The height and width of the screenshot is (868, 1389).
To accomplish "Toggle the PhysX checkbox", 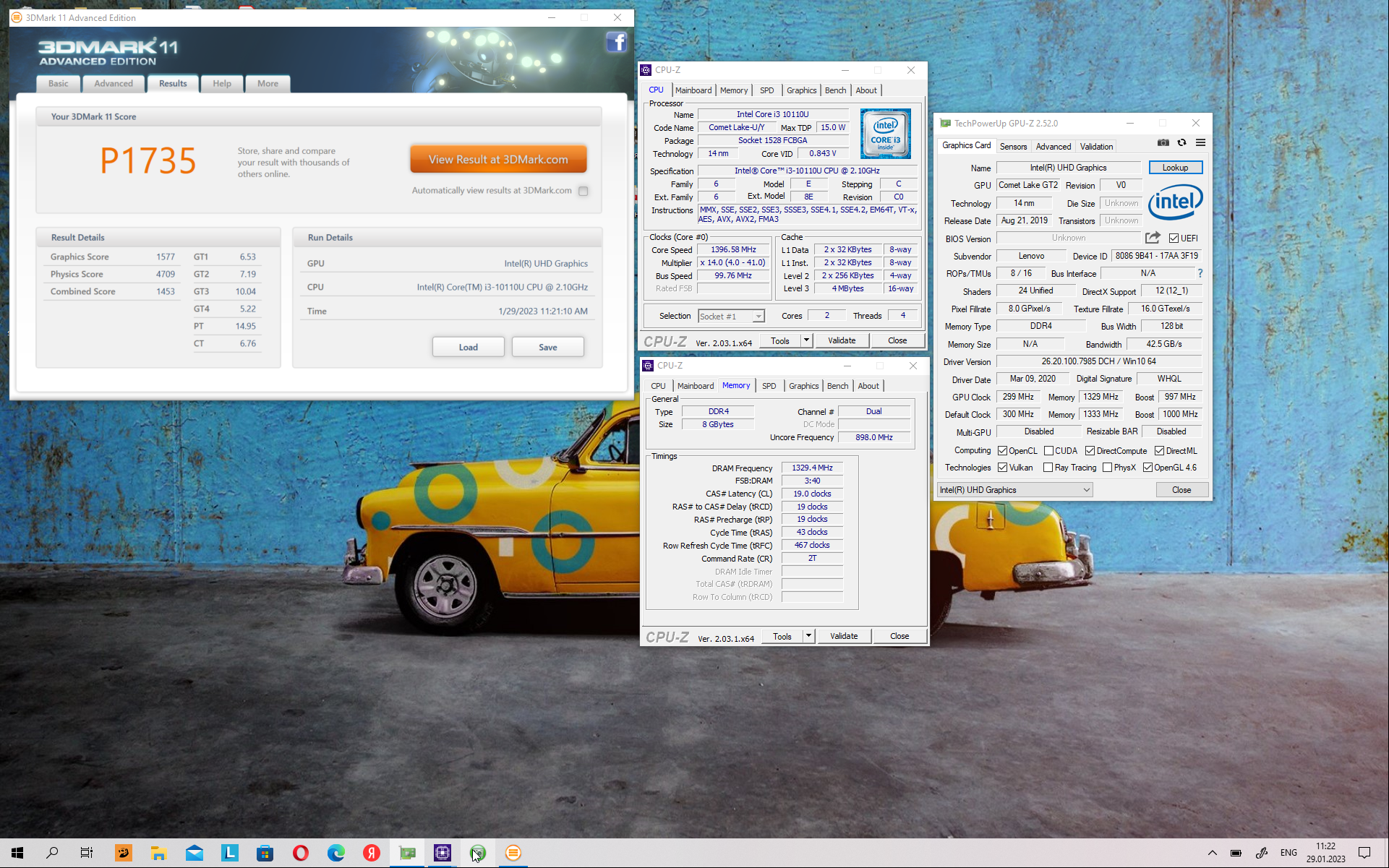I will click(1107, 468).
